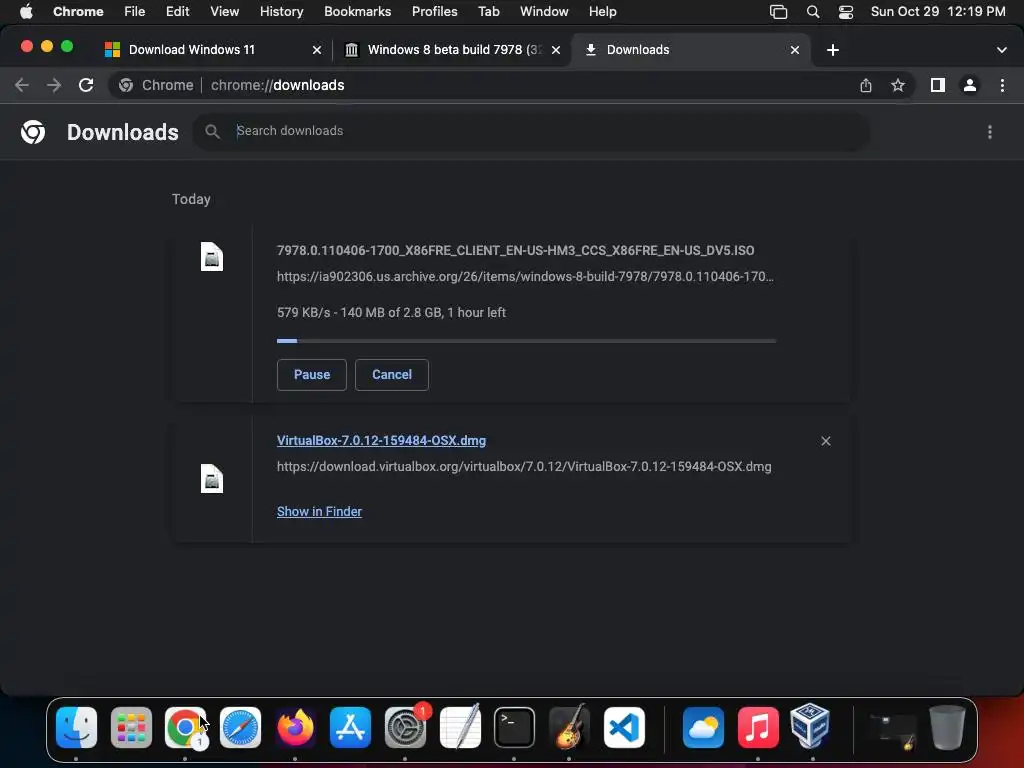This screenshot has height=768, width=1024.
Task: Close the Downloads tab
Action: pos(795,50)
